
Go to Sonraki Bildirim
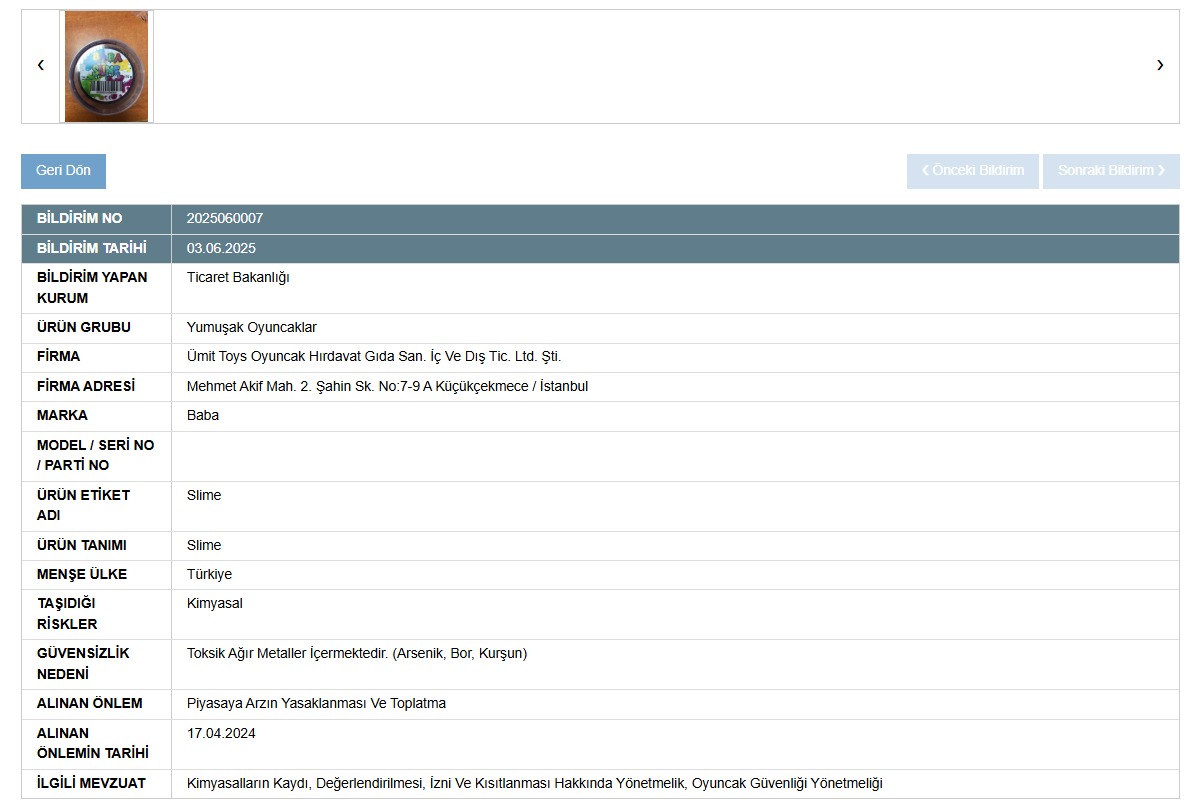1110,171
